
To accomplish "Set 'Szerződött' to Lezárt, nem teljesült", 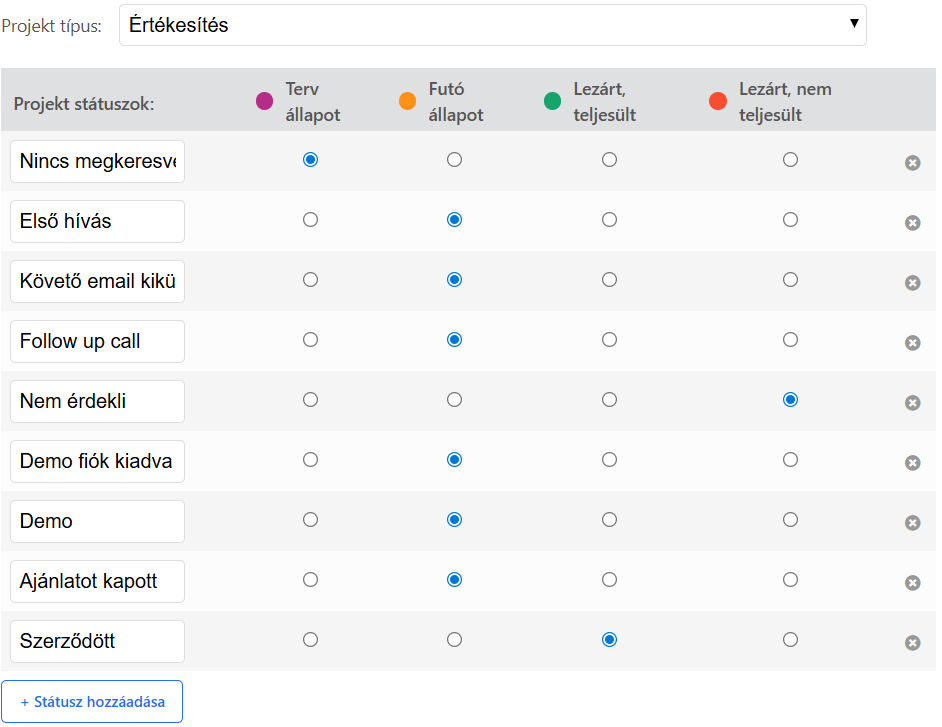I will pyautogui.click(x=790, y=640).
